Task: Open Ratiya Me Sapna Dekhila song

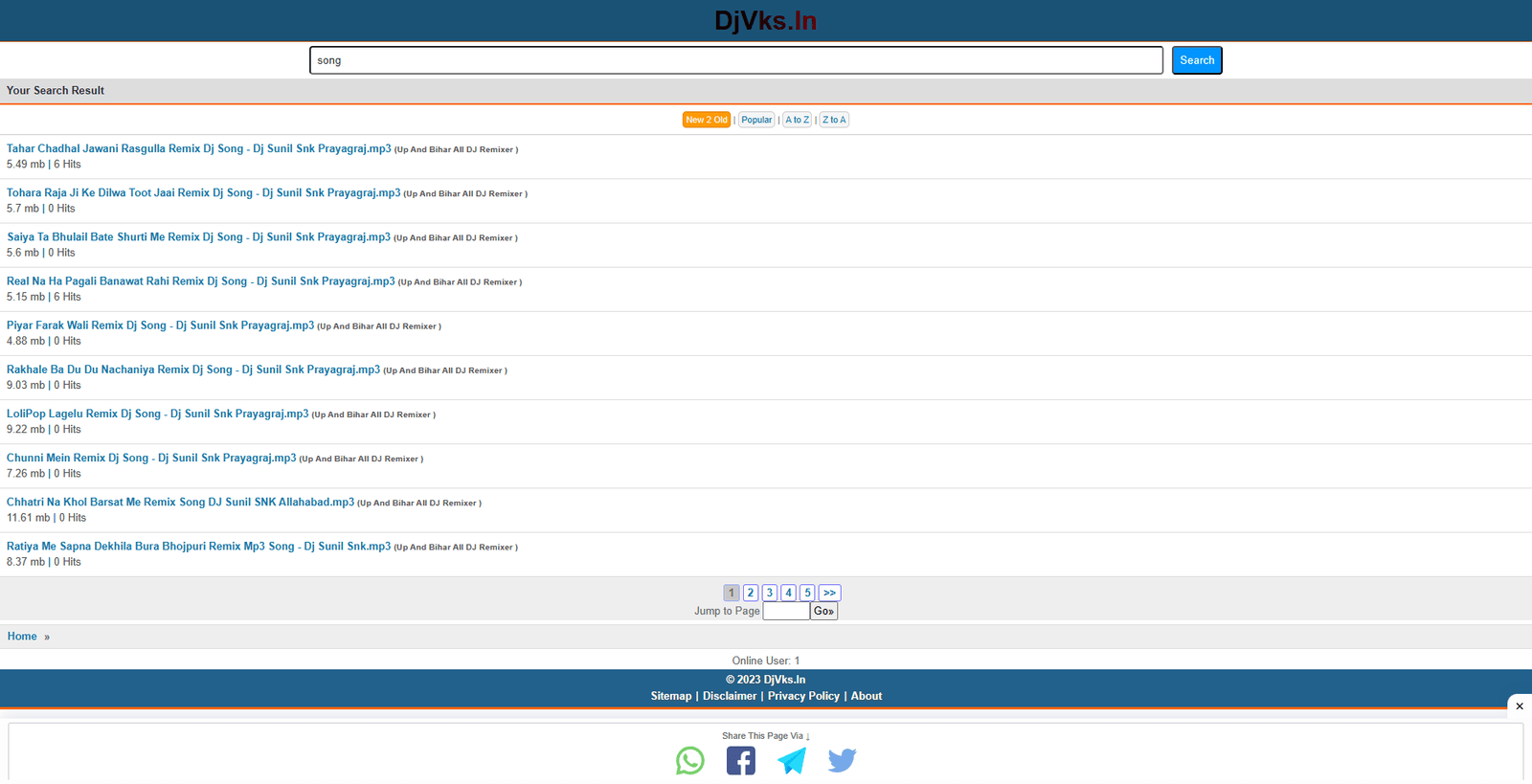Action: [199, 545]
